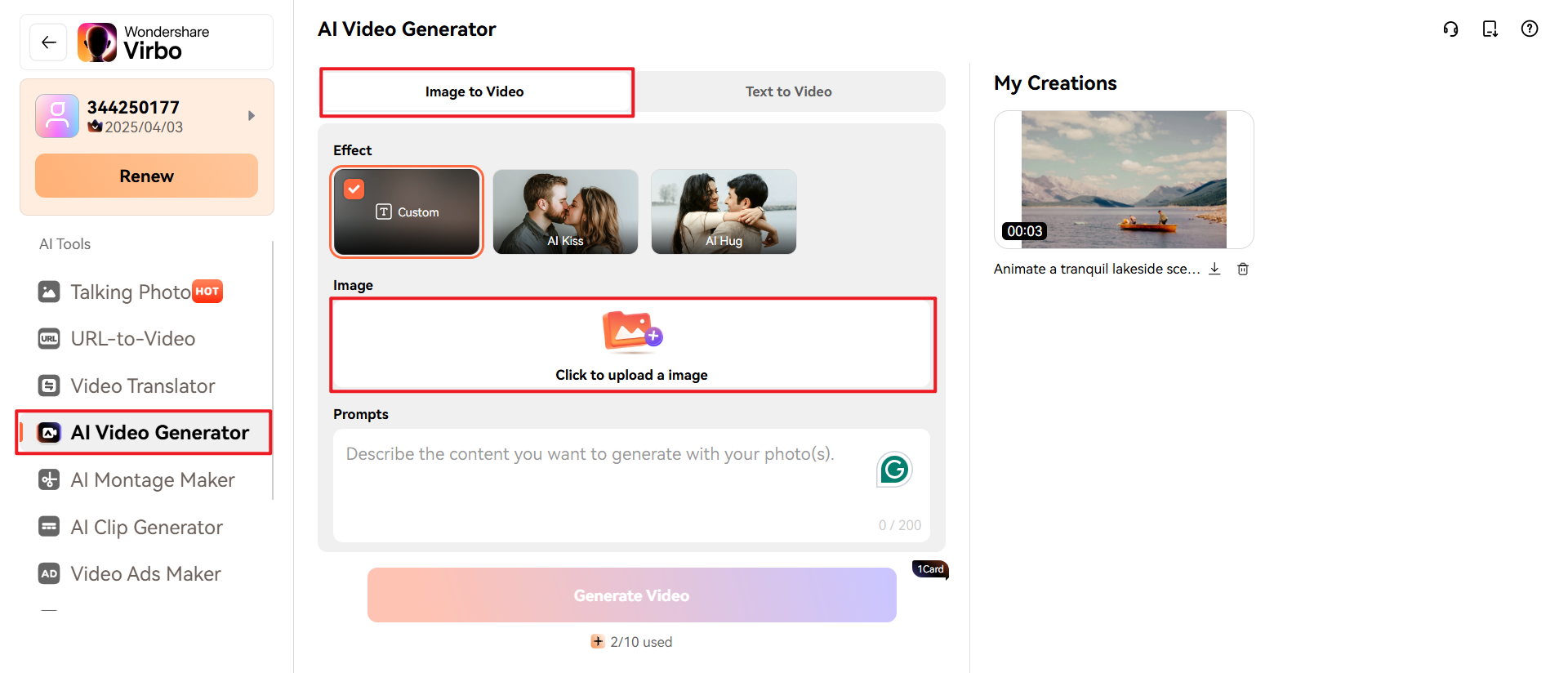1568x673 pixels.
Task: Click the sidebar scrollbar
Action: tap(273, 369)
